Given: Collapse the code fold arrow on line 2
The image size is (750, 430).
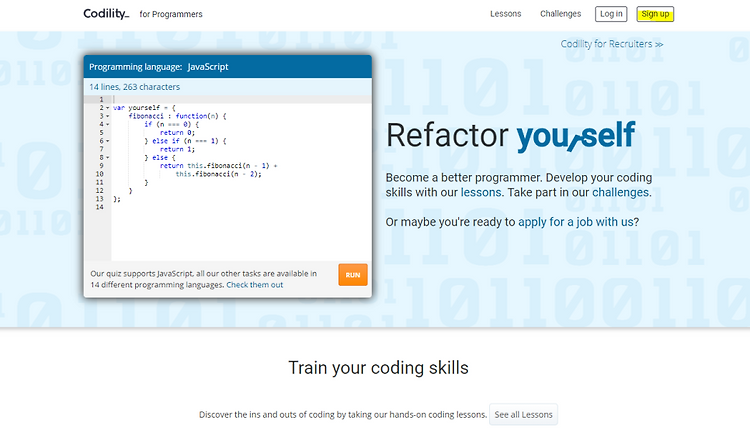Looking at the screenshot, I should (x=107, y=108).
